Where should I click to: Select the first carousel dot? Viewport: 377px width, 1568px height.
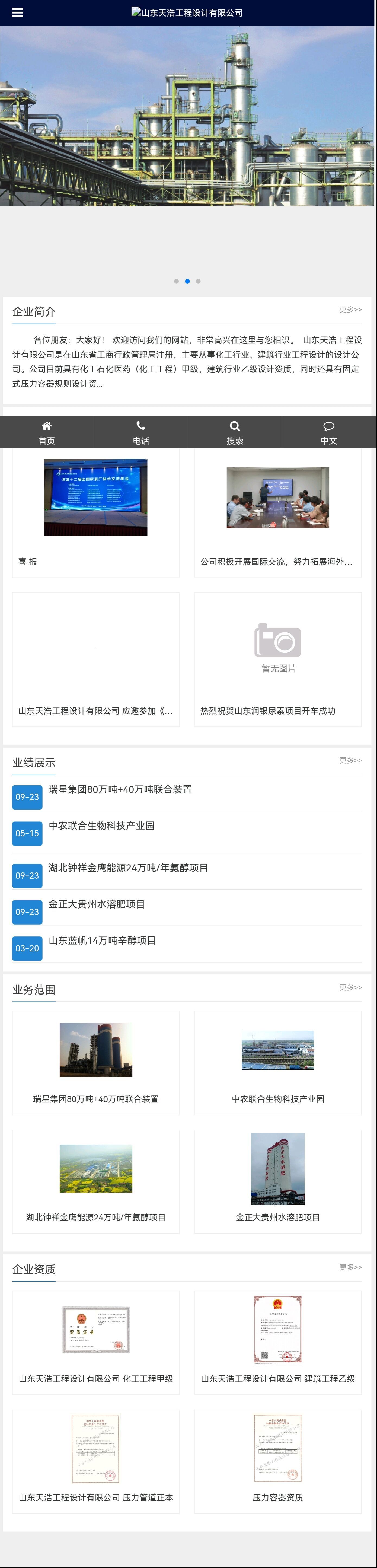coord(177,281)
